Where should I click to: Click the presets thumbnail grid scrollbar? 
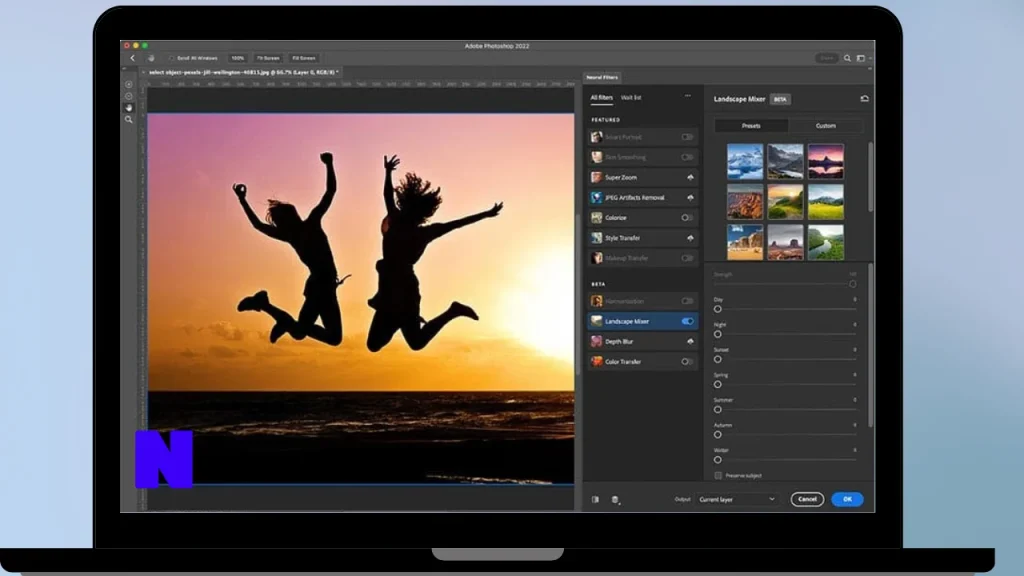click(870, 176)
